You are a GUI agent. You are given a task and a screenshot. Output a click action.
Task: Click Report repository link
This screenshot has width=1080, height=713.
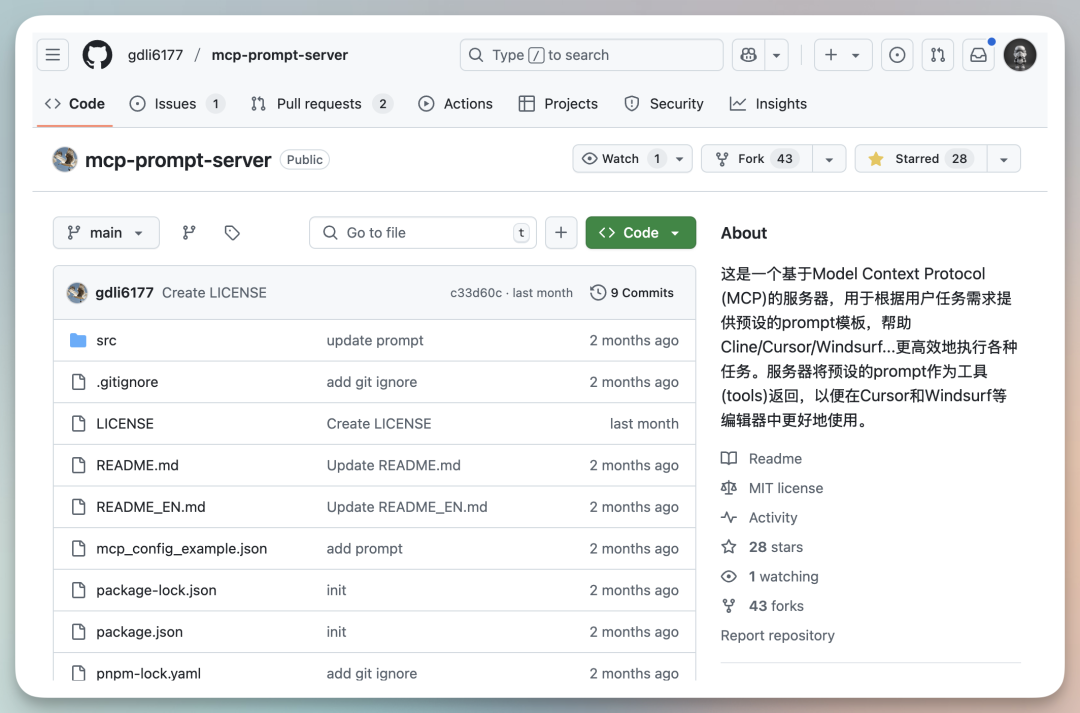click(x=778, y=636)
